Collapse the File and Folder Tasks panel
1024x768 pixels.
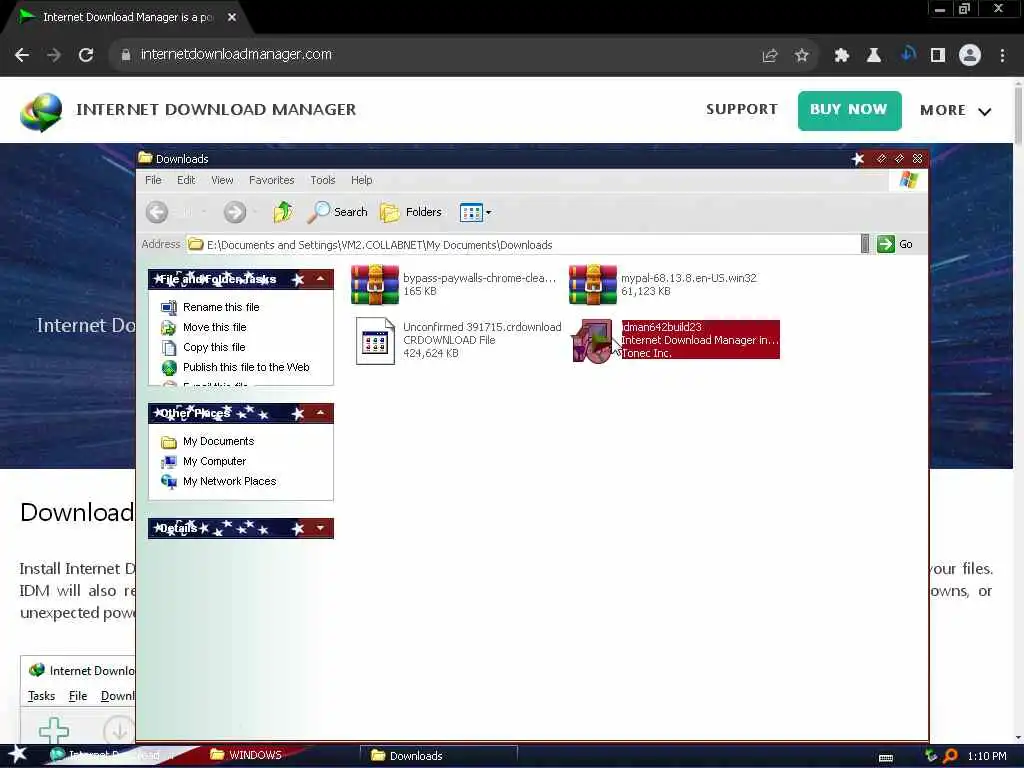321,279
